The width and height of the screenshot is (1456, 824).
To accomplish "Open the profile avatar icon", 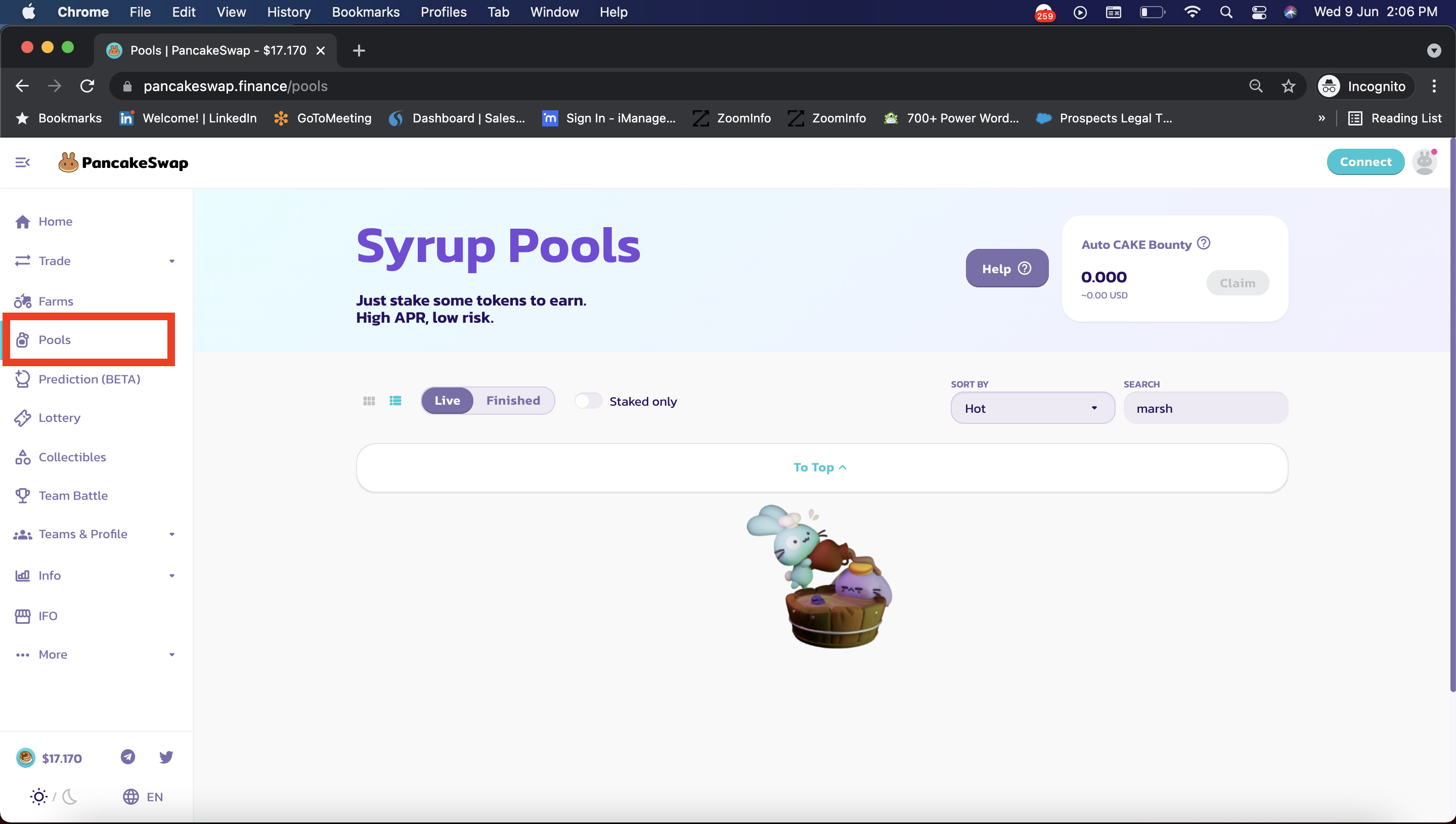I will pos(1424,162).
